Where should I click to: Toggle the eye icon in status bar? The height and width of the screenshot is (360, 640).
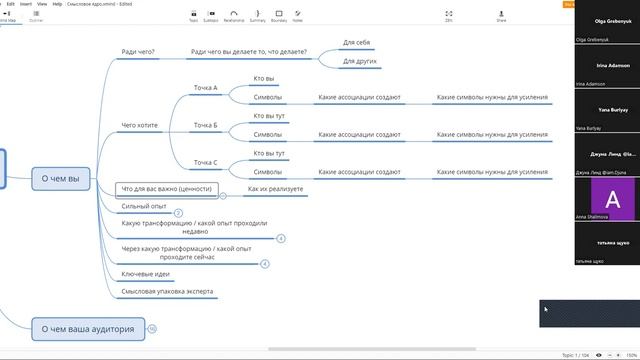click(599, 355)
